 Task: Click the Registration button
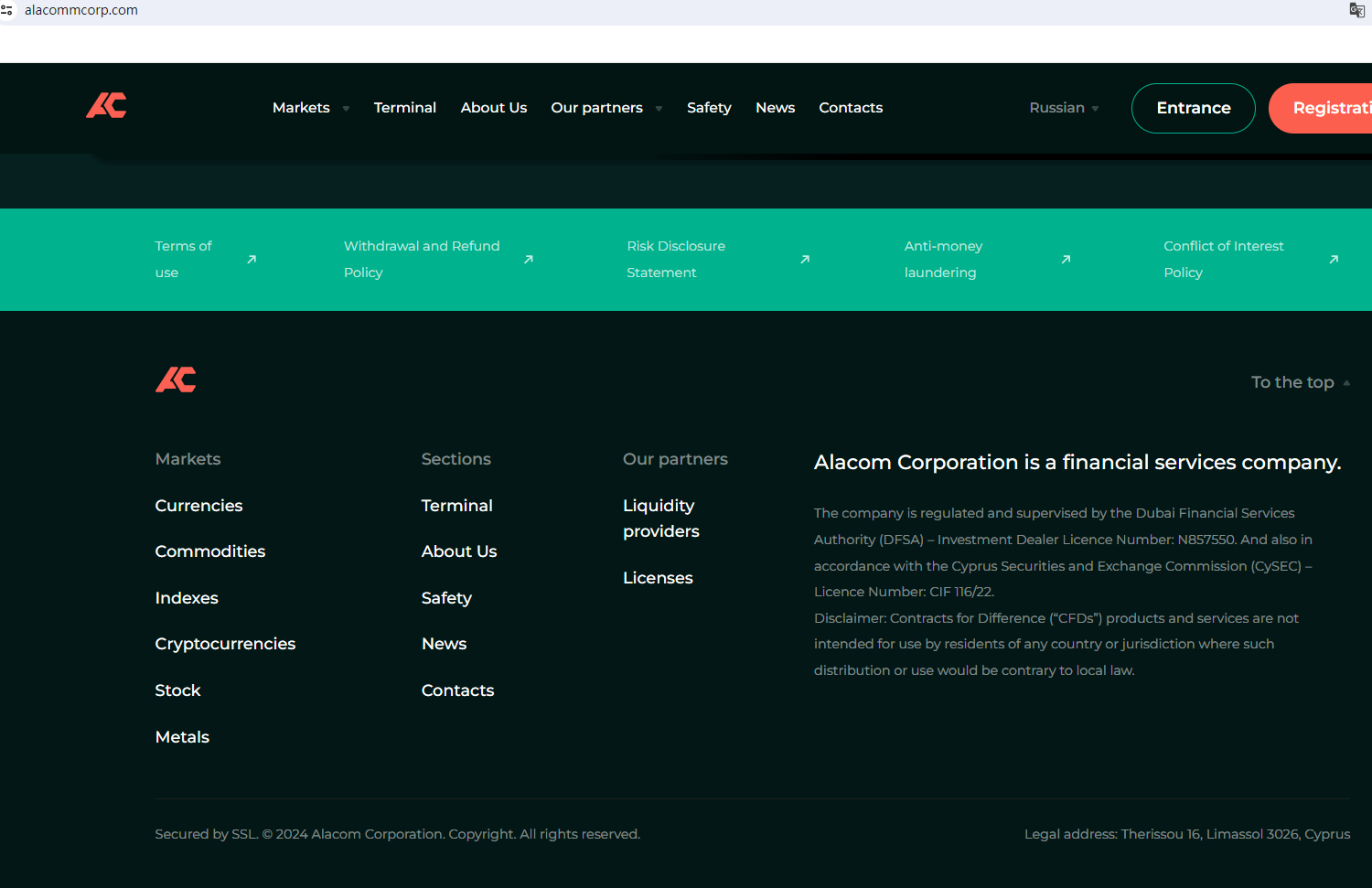(x=1321, y=108)
